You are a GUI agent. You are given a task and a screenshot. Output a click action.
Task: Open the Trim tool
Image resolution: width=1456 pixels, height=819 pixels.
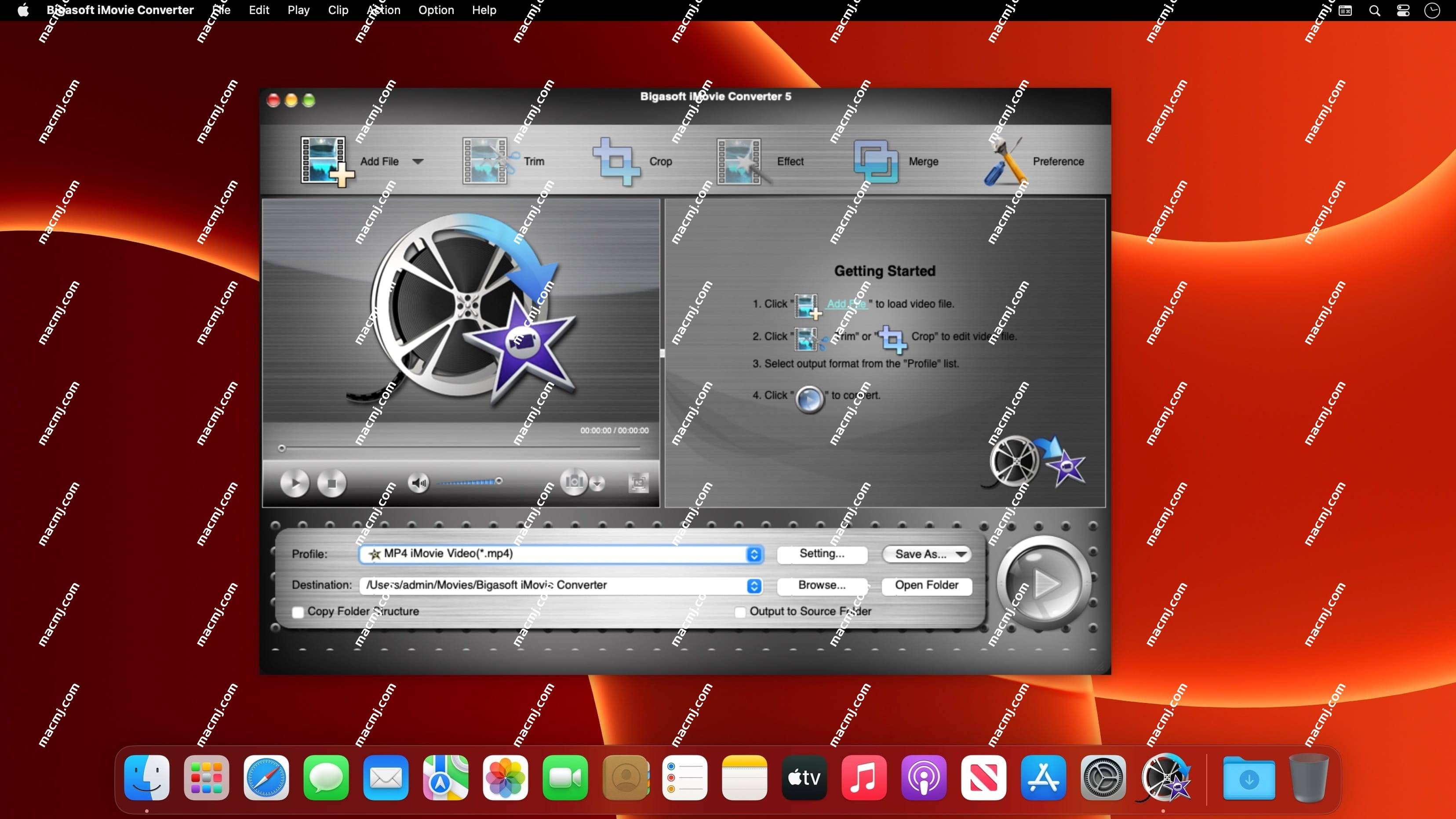[503, 162]
